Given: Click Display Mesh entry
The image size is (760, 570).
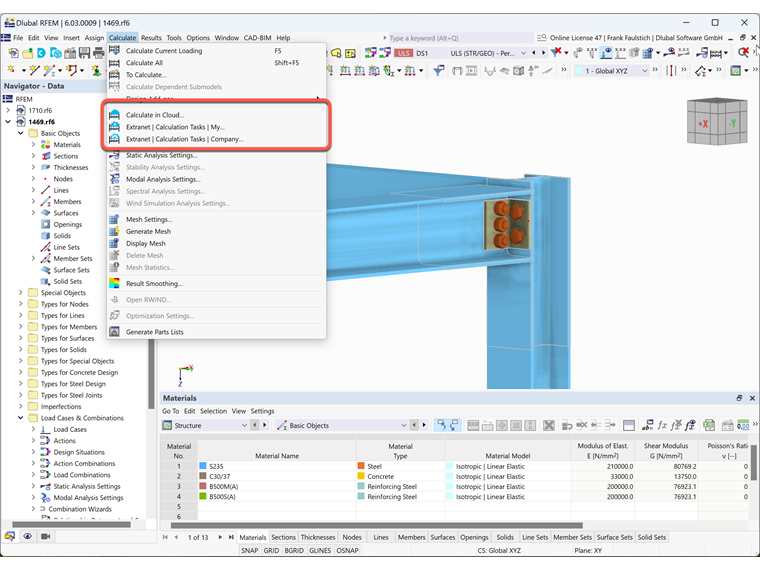Looking at the screenshot, I should coord(216,243).
